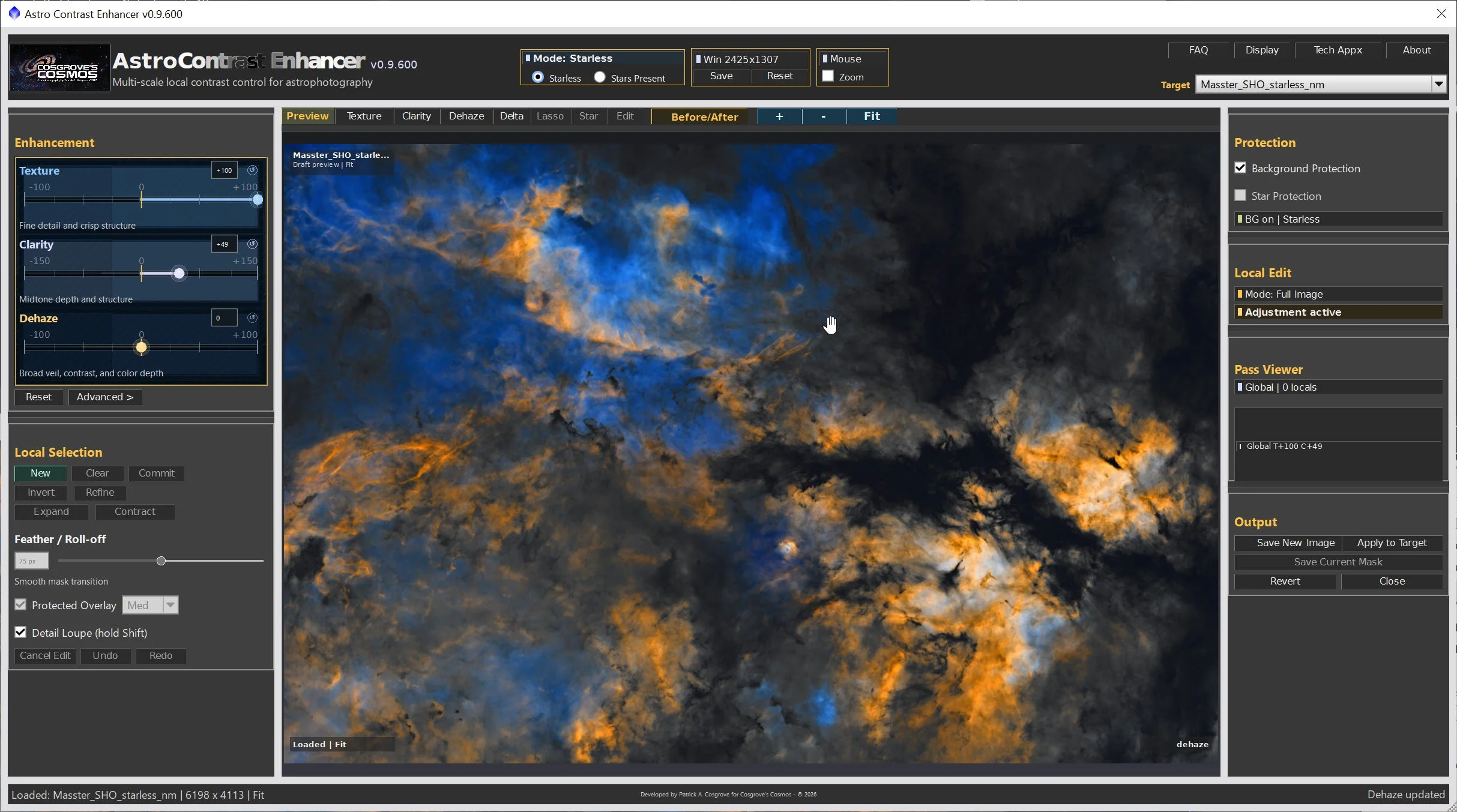Switch to the Preview tab

(x=307, y=116)
